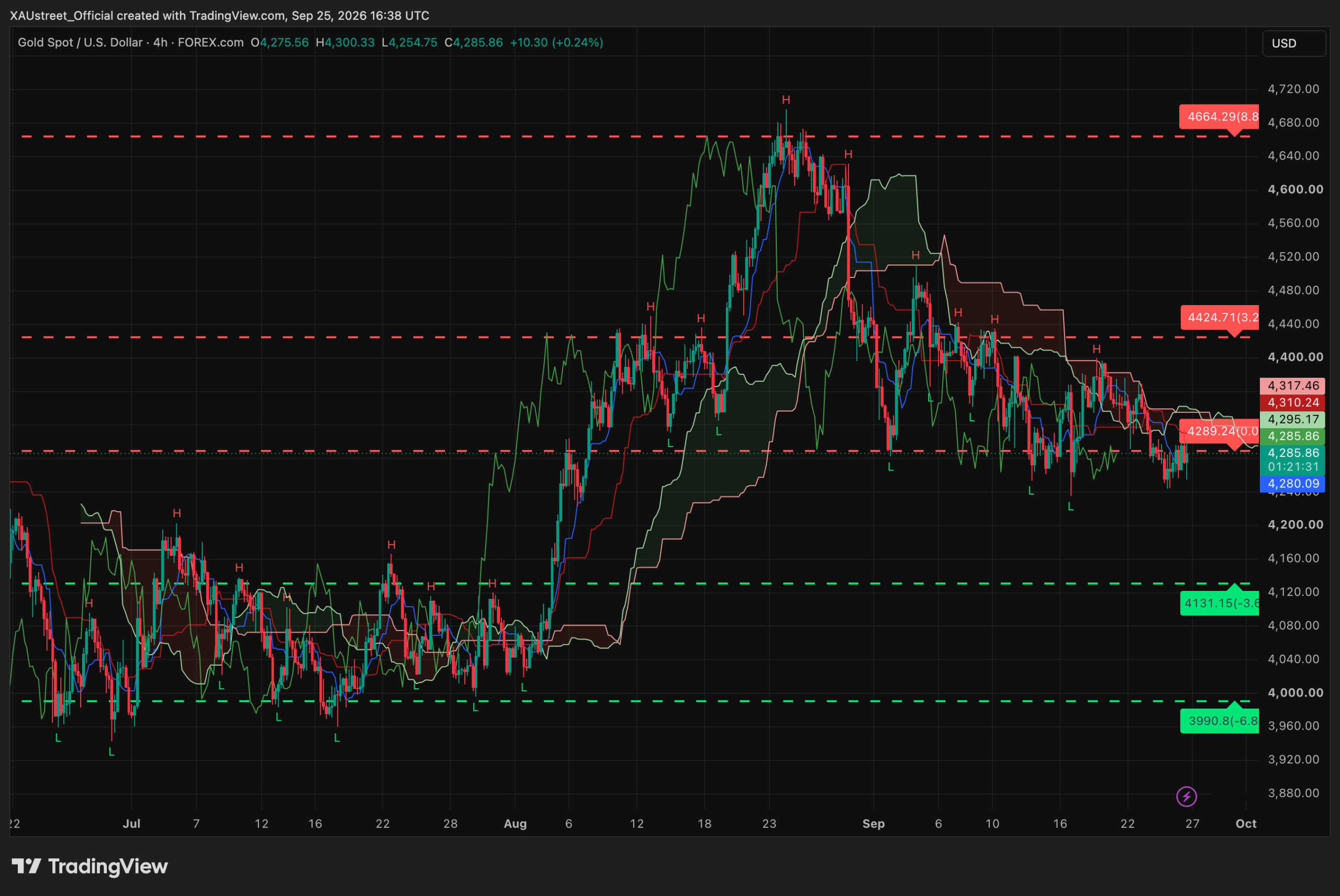Click the Gold Spot / U.S. Dollar symbol title

click(80, 42)
